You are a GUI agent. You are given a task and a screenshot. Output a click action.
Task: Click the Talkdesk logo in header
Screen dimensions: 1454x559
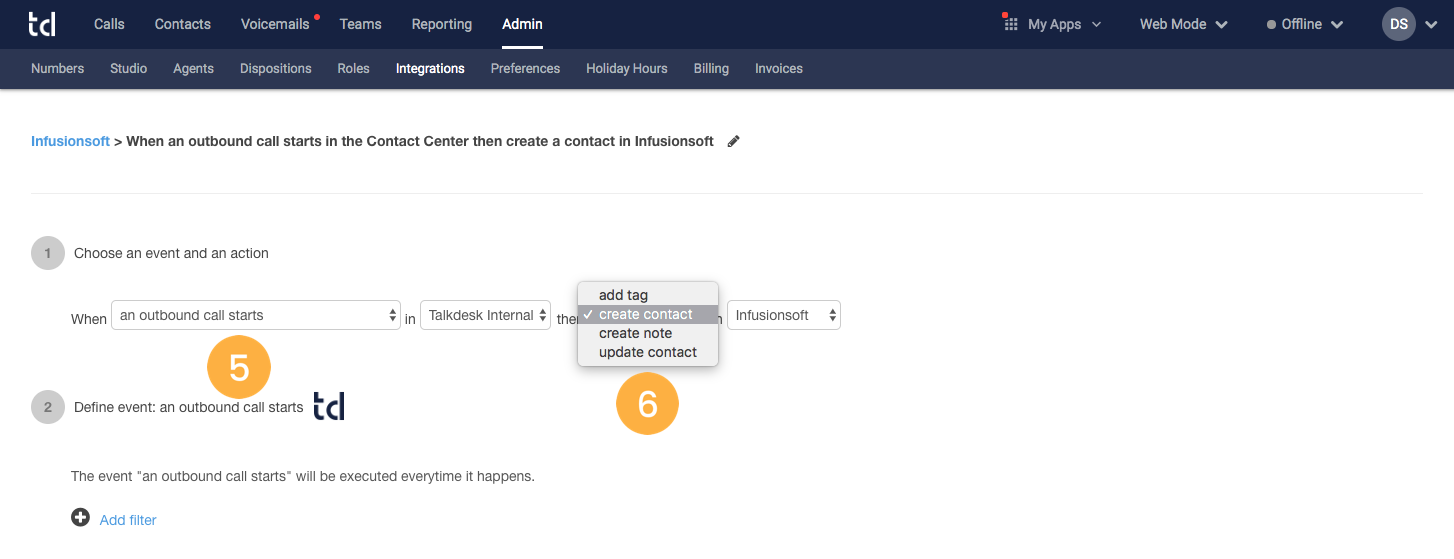[43, 24]
